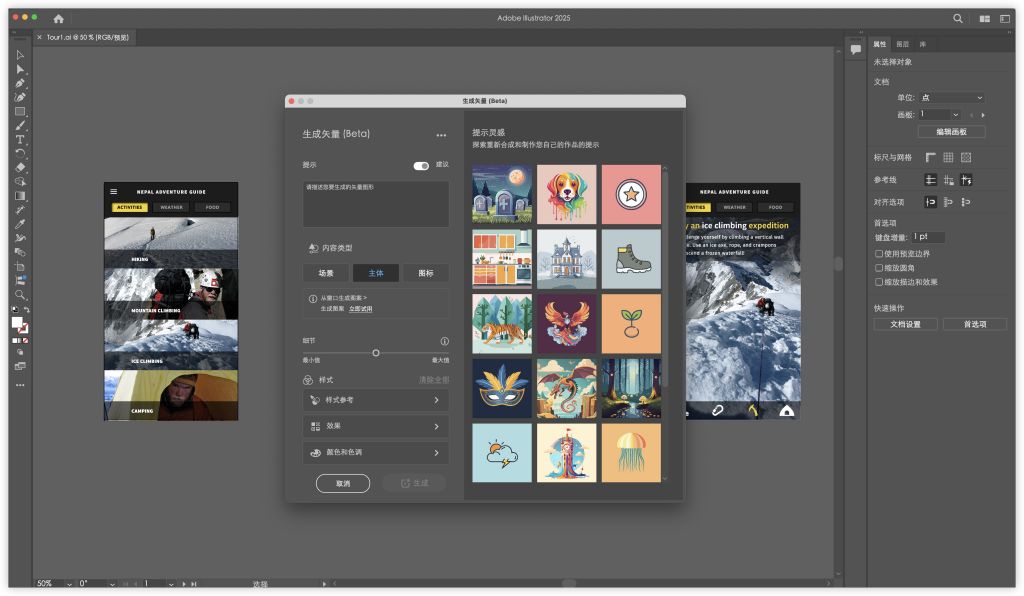The image size is (1024, 596).
Task: Select the 场景 content type tab
Action: [x=326, y=273]
